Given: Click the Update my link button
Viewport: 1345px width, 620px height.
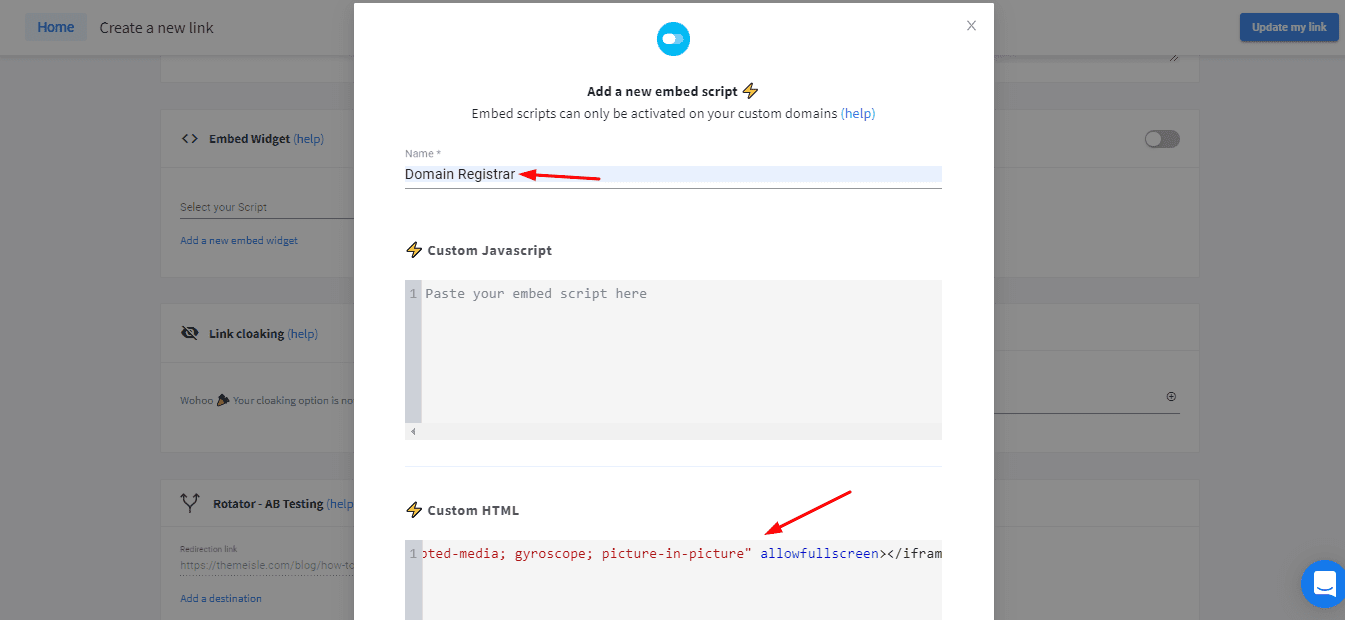Looking at the screenshot, I should (1289, 27).
